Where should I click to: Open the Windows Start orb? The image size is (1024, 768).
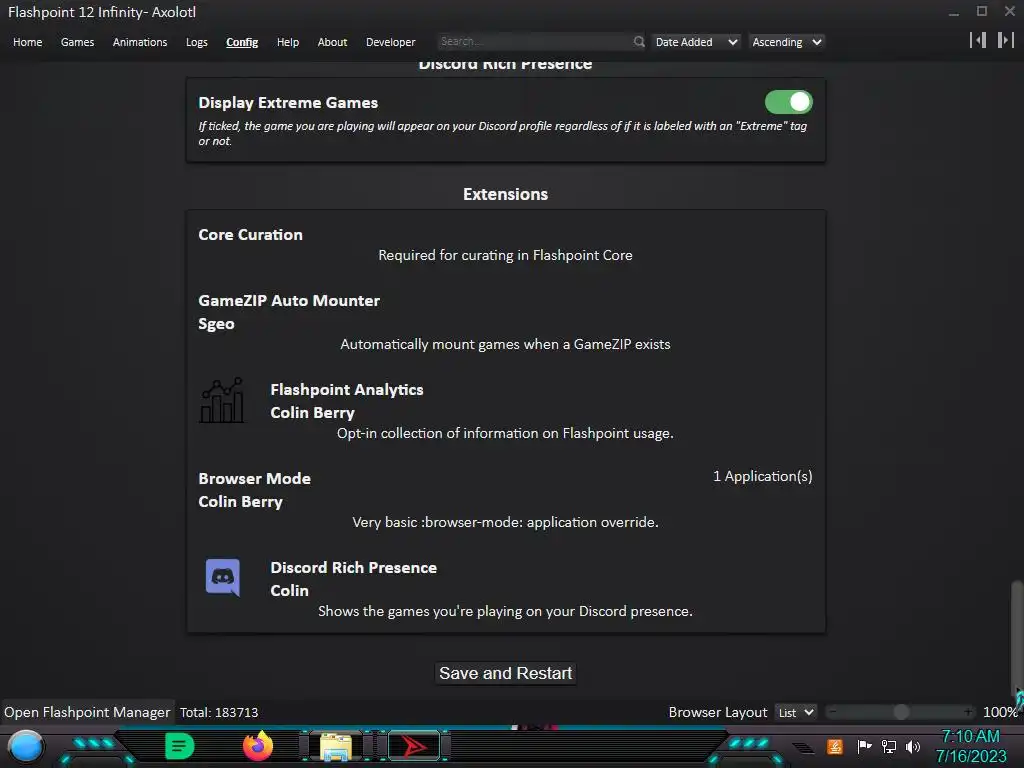click(25, 746)
